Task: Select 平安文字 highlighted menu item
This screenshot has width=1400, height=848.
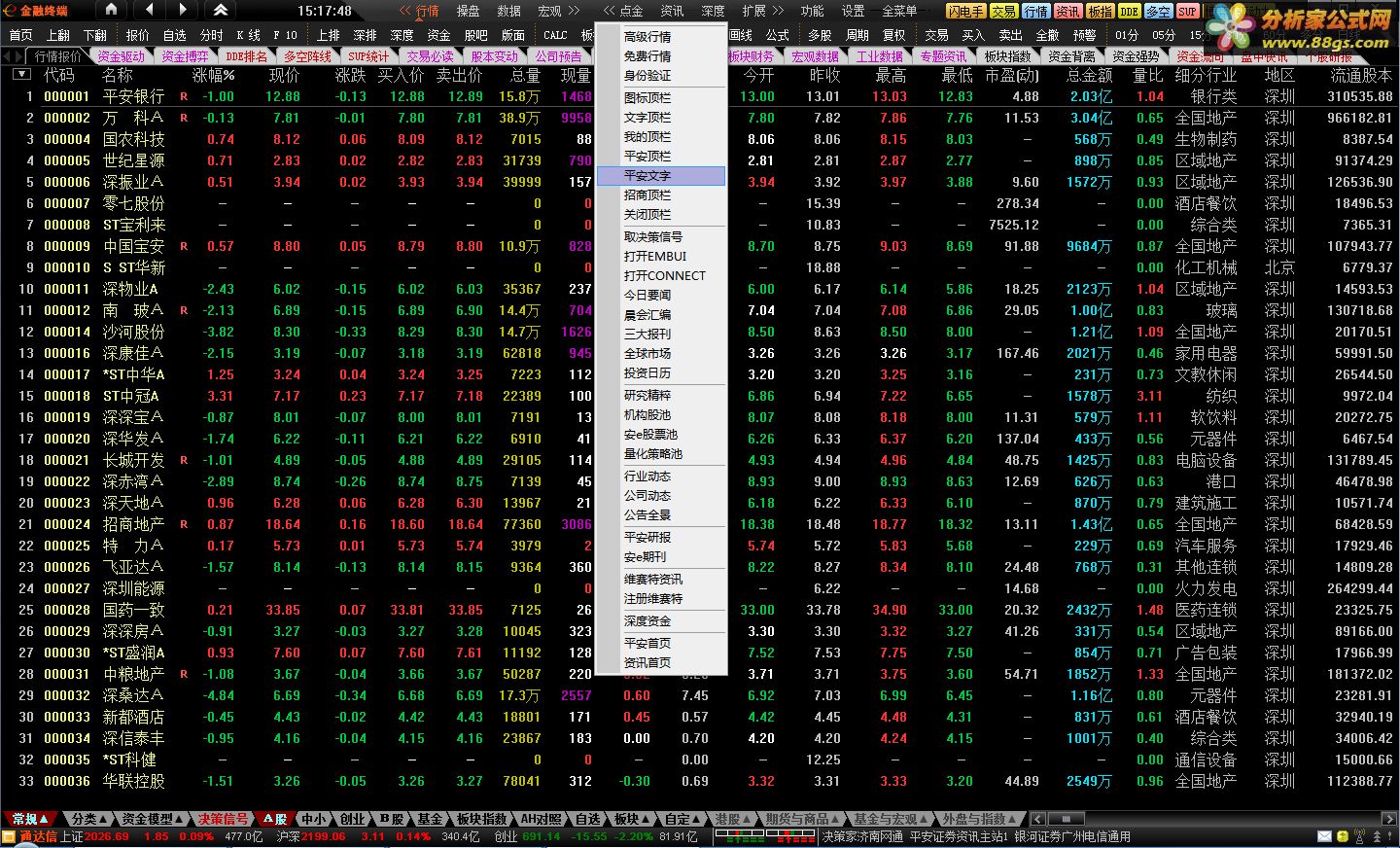Action: tap(661, 176)
